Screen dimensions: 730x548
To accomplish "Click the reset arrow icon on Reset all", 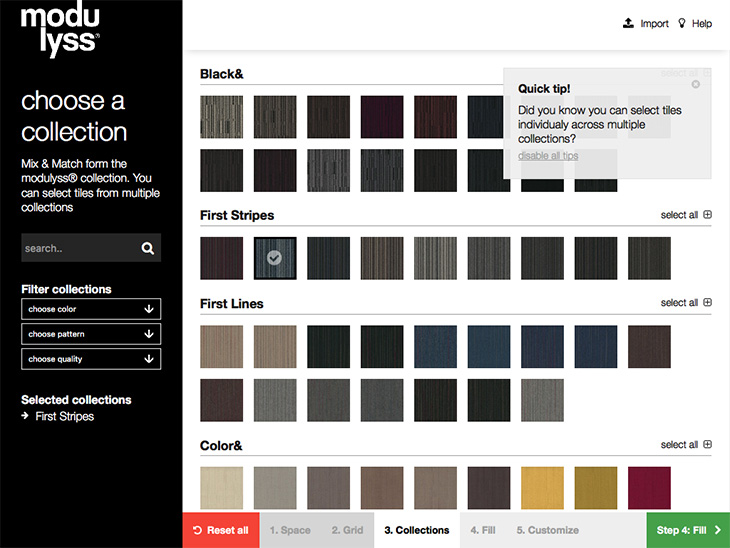I will 197,530.
